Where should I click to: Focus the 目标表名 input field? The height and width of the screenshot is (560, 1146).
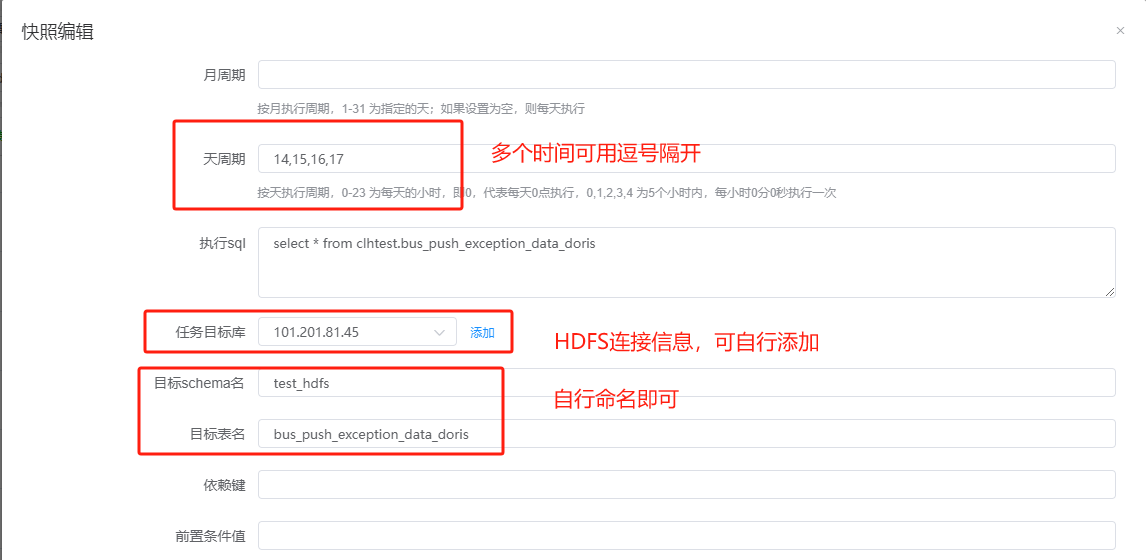pos(686,434)
